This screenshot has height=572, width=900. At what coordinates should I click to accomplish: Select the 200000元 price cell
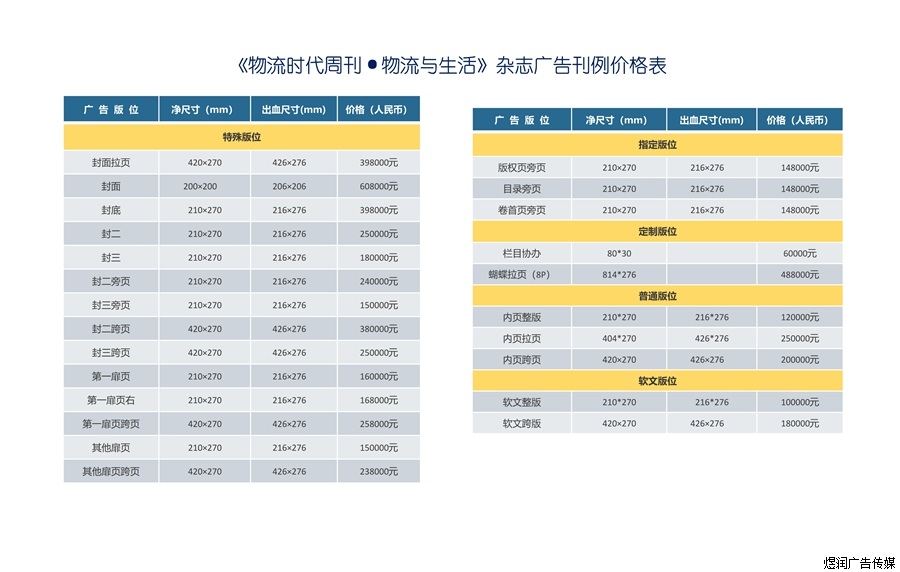(x=800, y=360)
